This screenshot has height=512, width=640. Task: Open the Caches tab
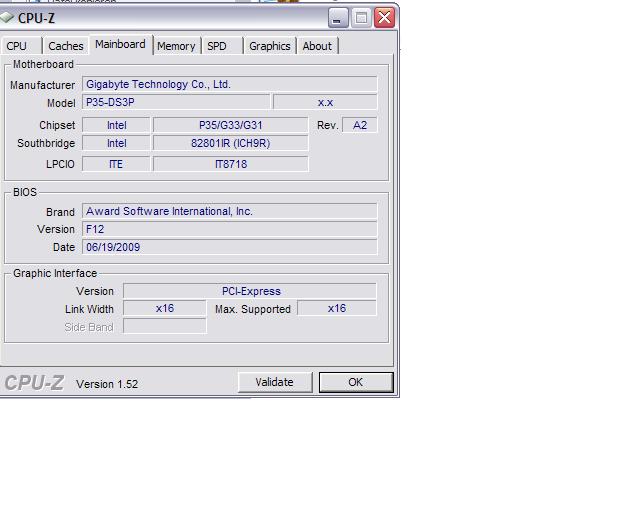66,46
